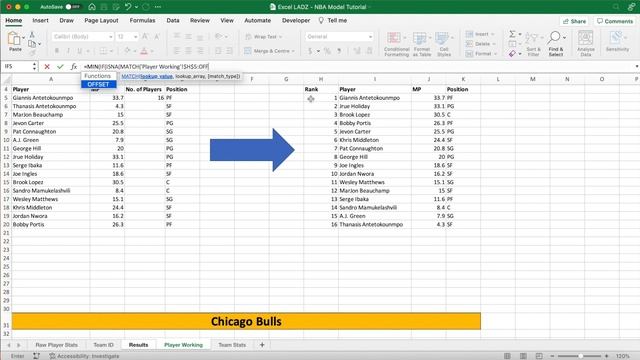Click Accessibility: Investigate in status bar
640x360 pixels.
(84, 356)
